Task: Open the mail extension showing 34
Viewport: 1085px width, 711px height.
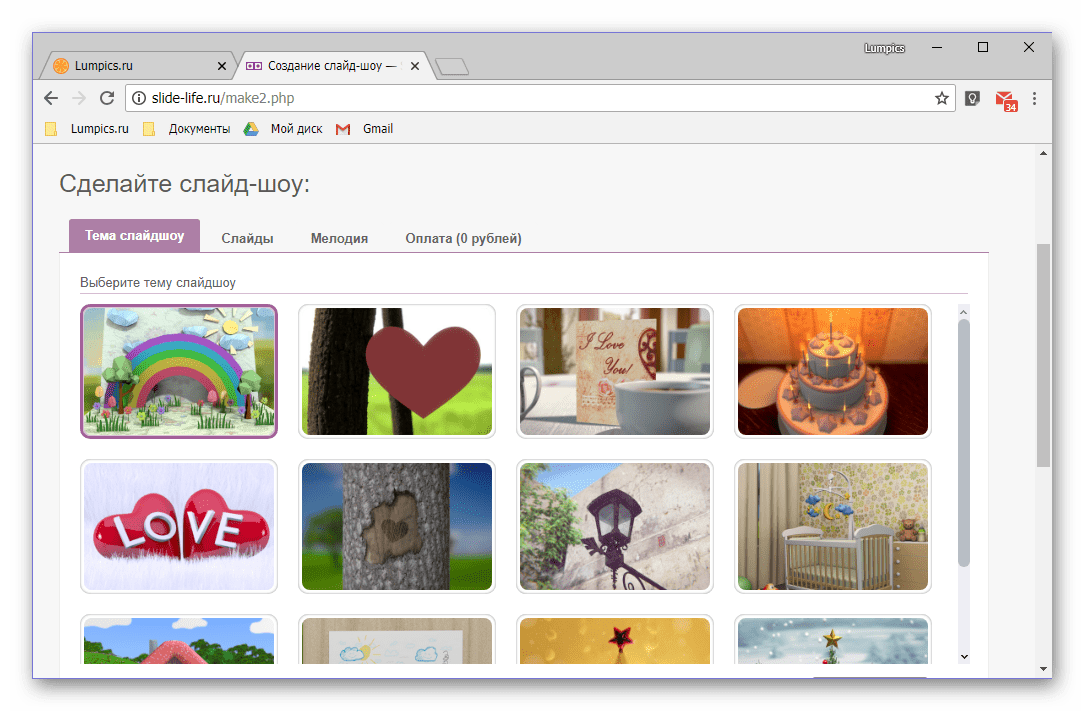Action: 1006,100
